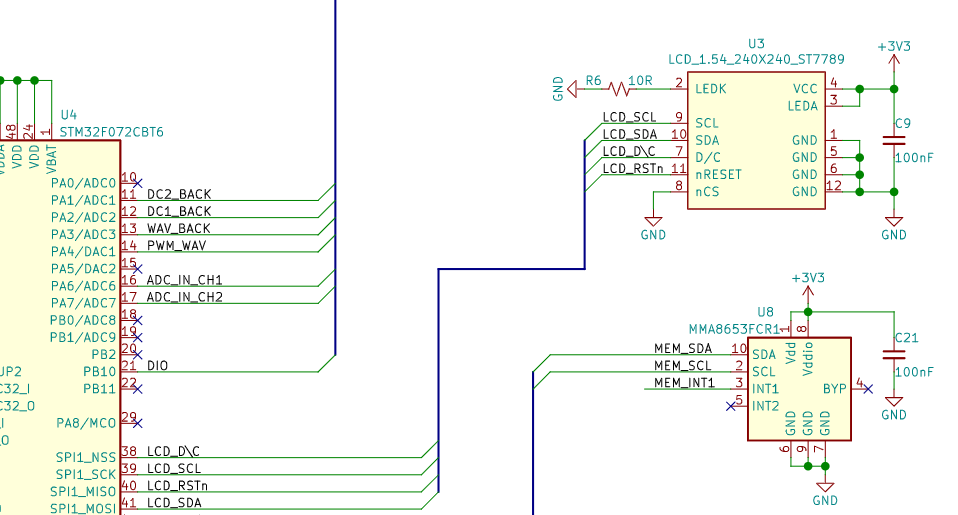Image resolution: width=958 pixels, height=515 pixels.
Task: Click the no-connect marker on U8 INT2 pin
Action: 730,406
